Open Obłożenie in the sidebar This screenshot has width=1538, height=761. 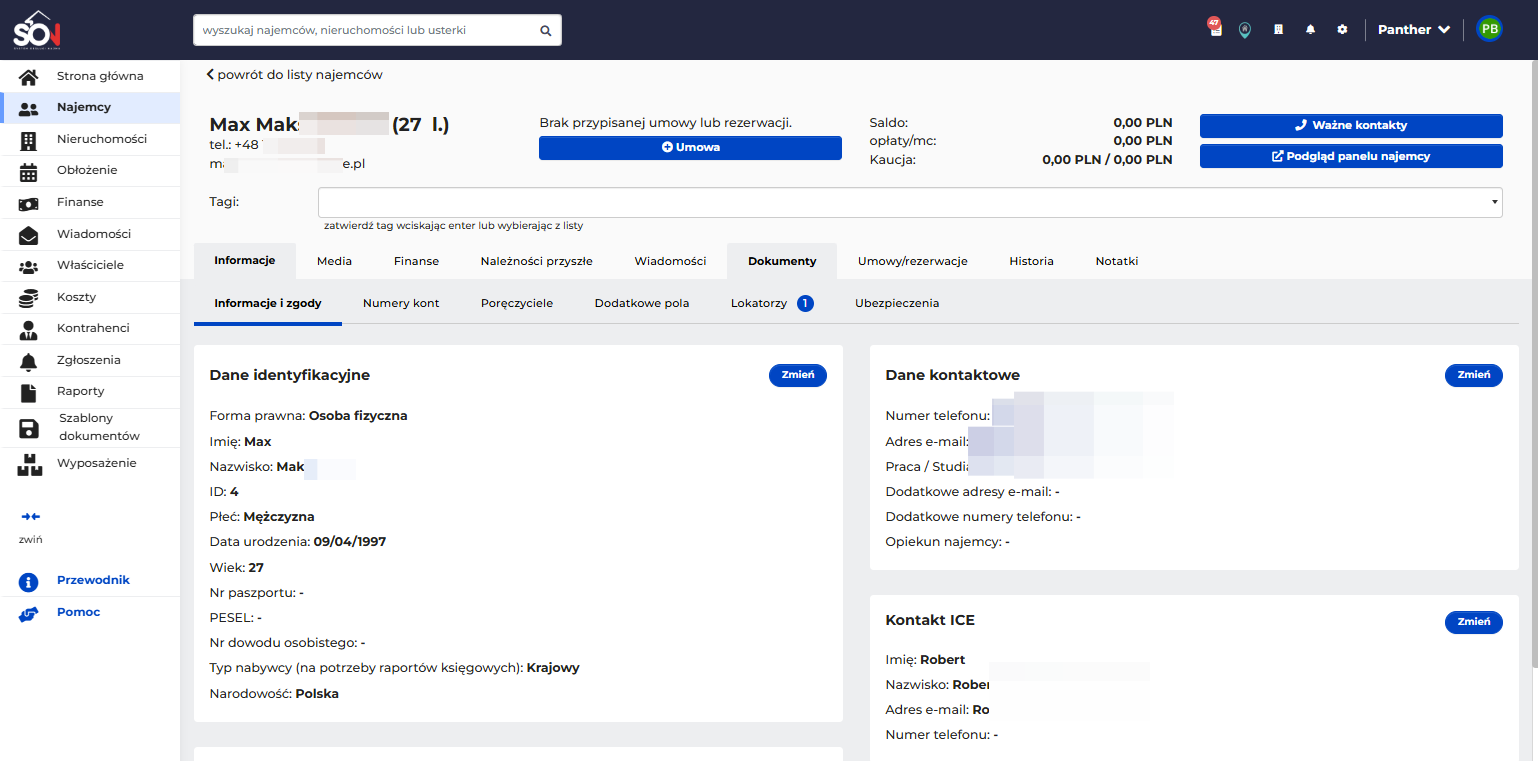point(90,170)
